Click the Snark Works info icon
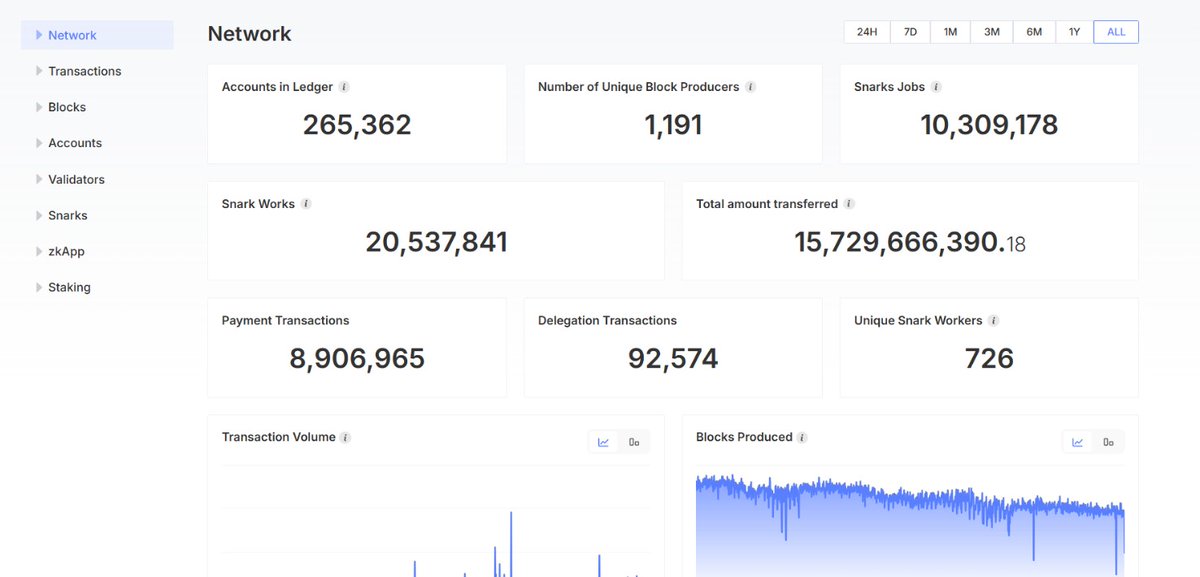 click(x=304, y=204)
